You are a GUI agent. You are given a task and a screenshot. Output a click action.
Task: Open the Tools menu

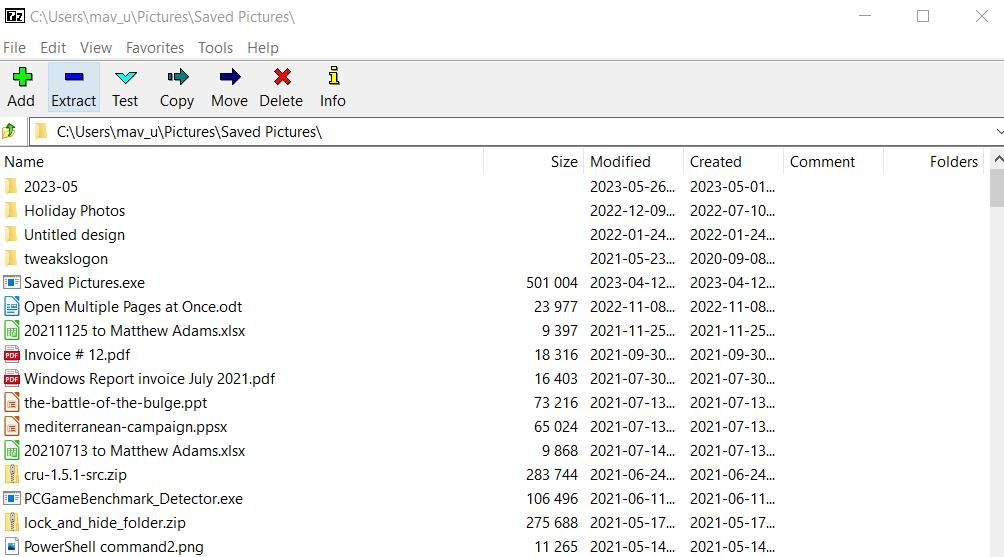(215, 48)
